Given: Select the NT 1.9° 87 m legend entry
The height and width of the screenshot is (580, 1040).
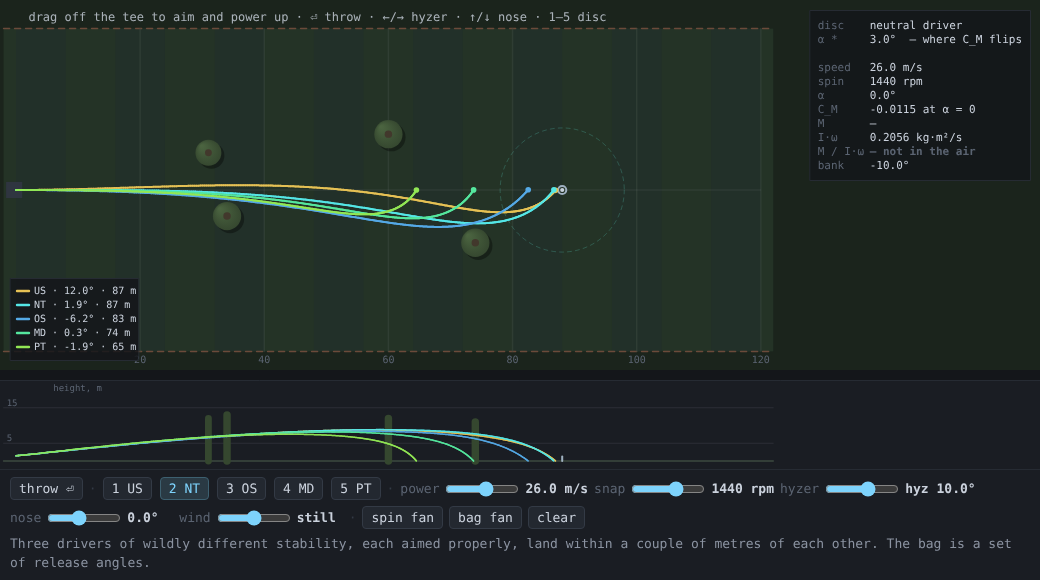Looking at the screenshot, I should 73,305.
